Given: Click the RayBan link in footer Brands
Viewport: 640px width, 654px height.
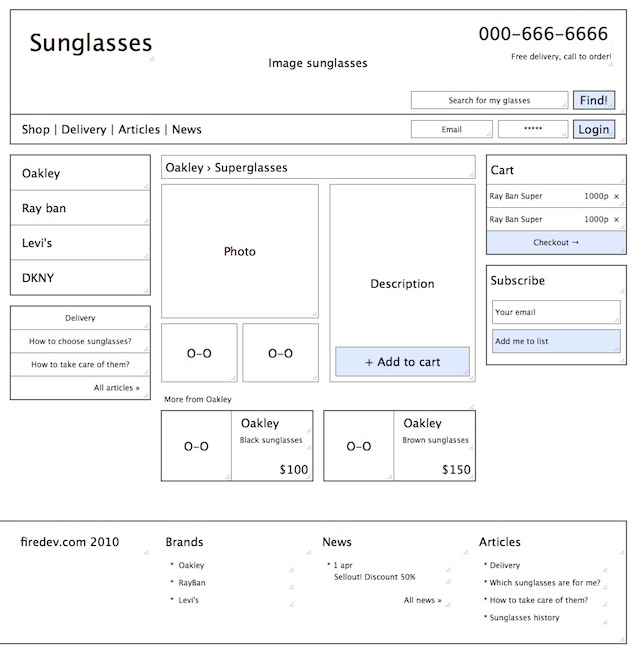Looking at the screenshot, I should [192, 583].
